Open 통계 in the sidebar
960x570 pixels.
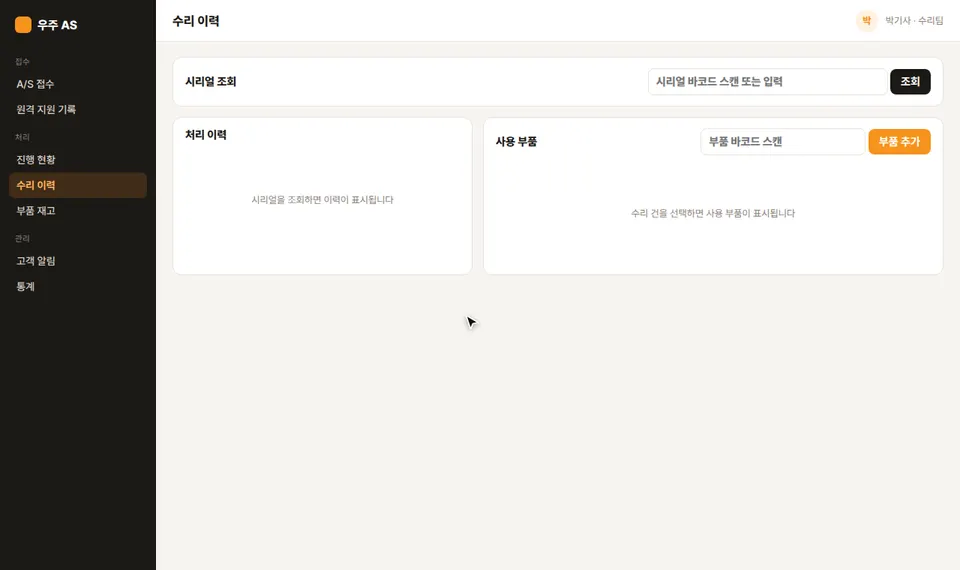pyautogui.click(x=78, y=287)
